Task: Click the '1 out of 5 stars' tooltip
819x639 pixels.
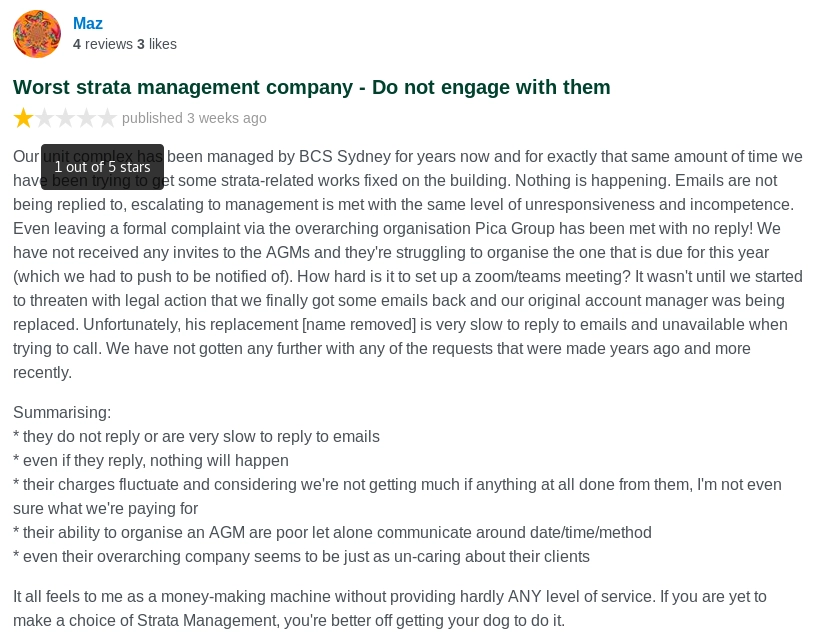Action: pos(102,167)
